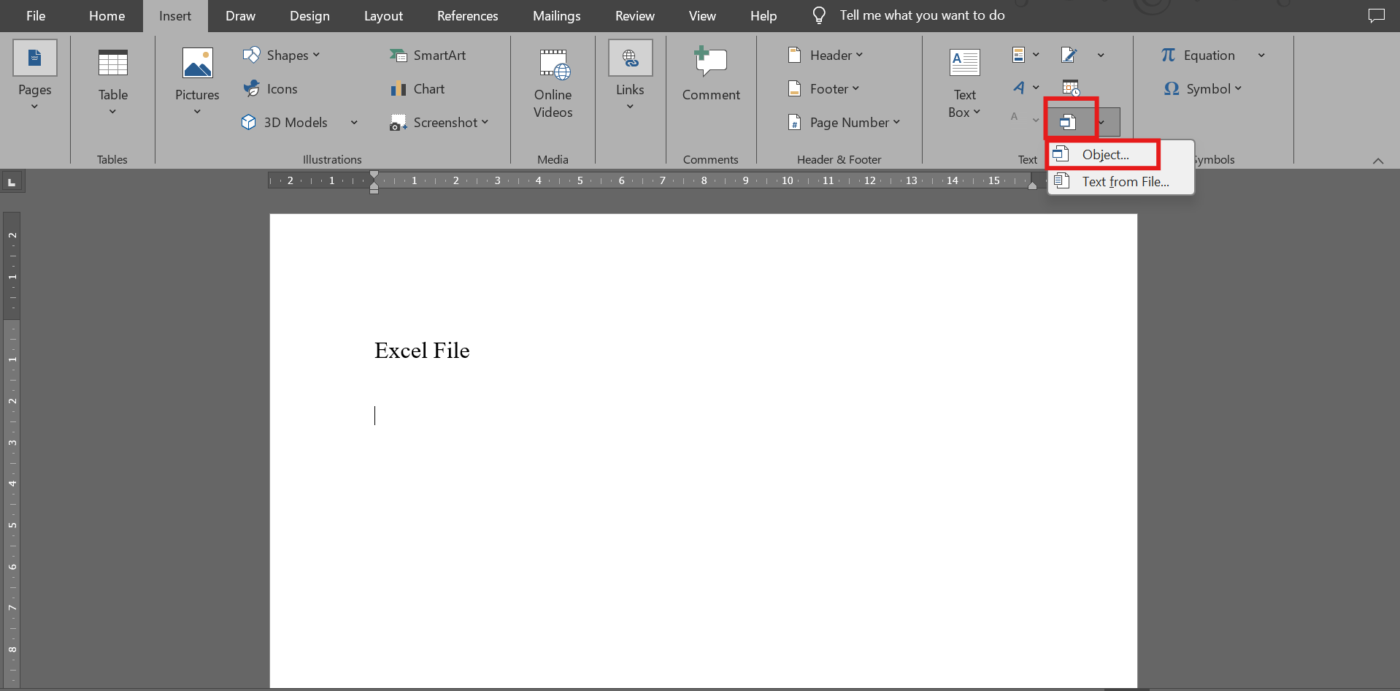Insert Icons from the Illustrations group
This screenshot has height=691, width=1400.
270,89
